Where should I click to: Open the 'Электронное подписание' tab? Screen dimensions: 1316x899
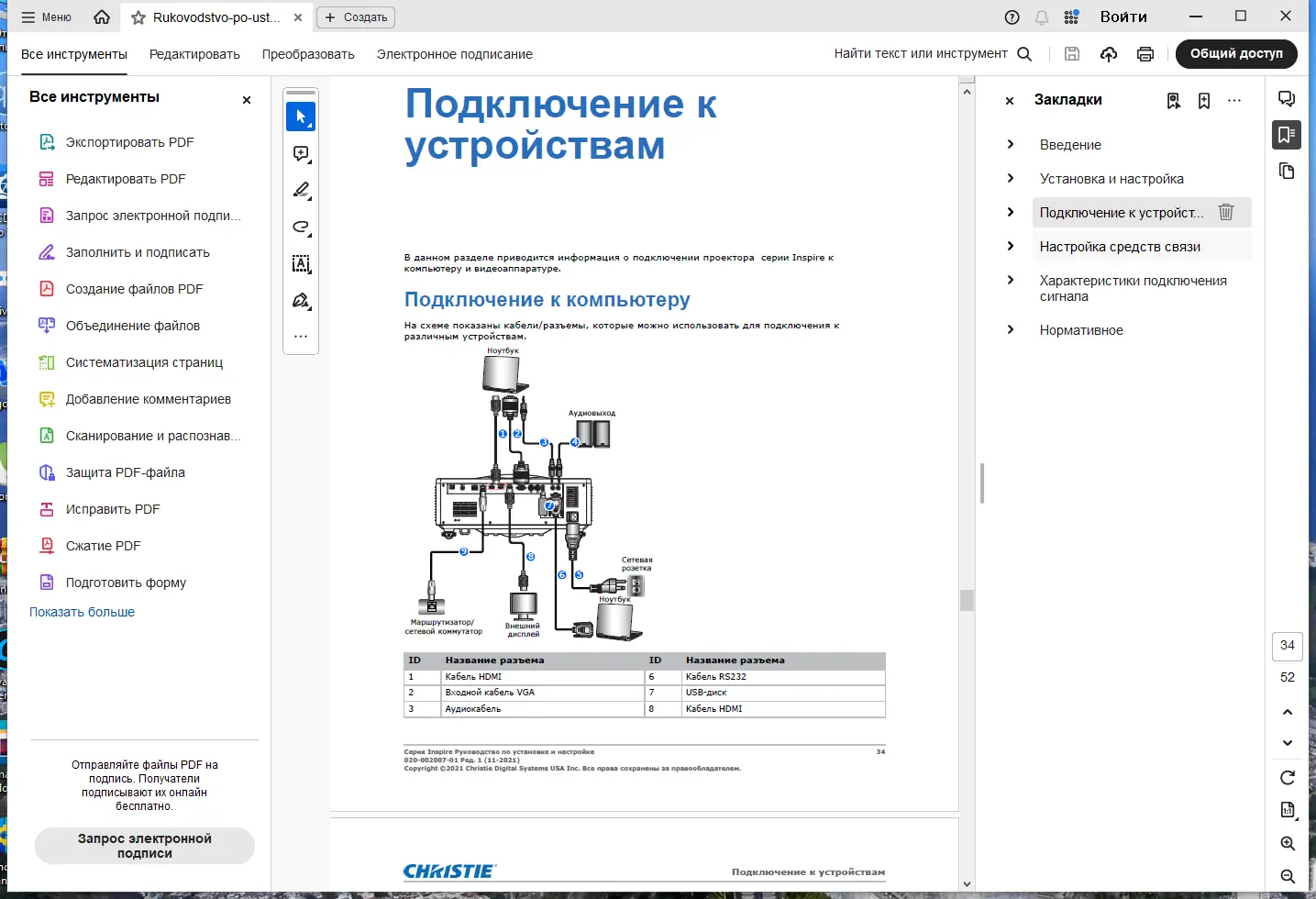(x=455, y=54)
